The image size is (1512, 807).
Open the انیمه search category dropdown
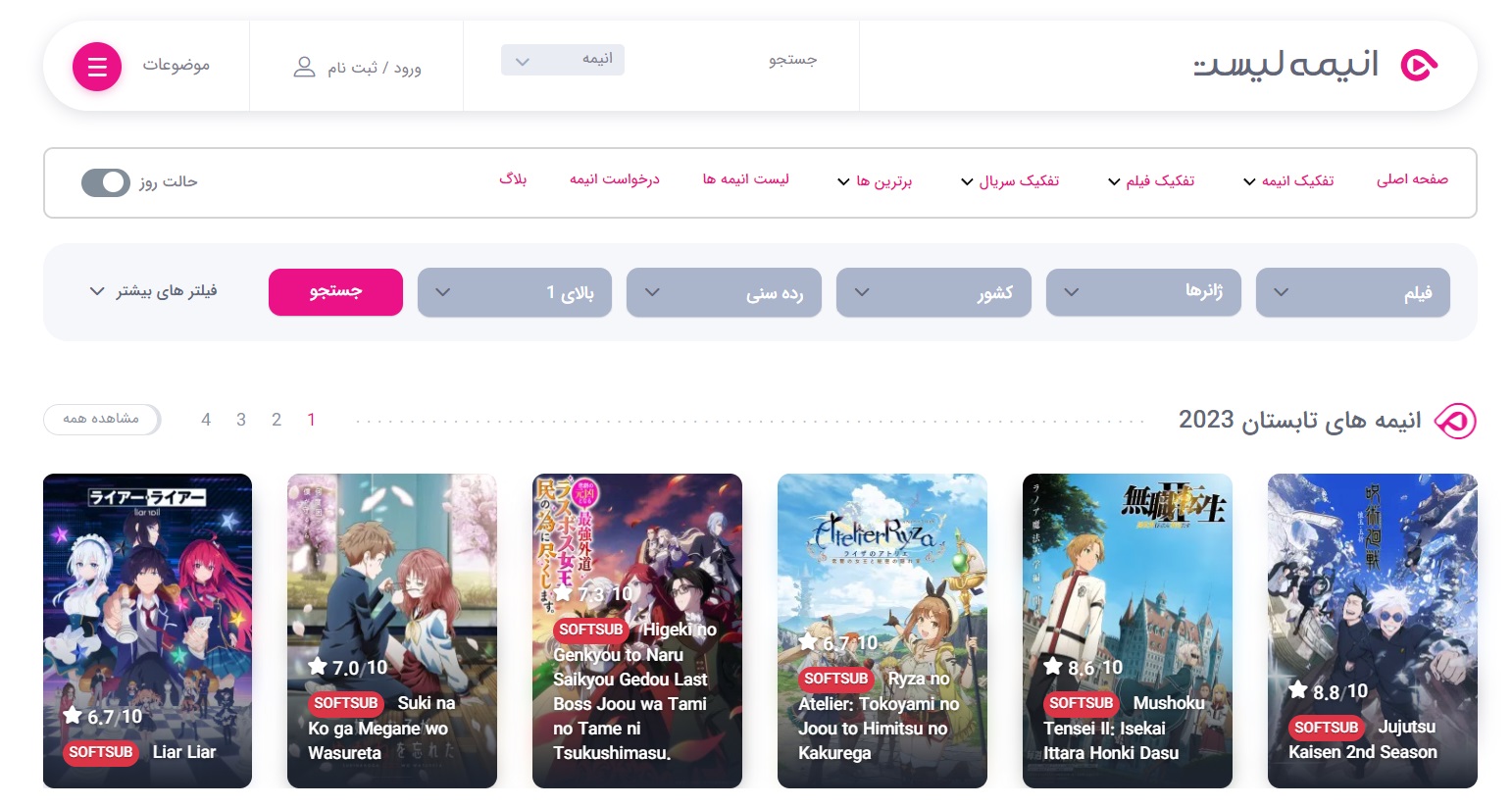563,60
